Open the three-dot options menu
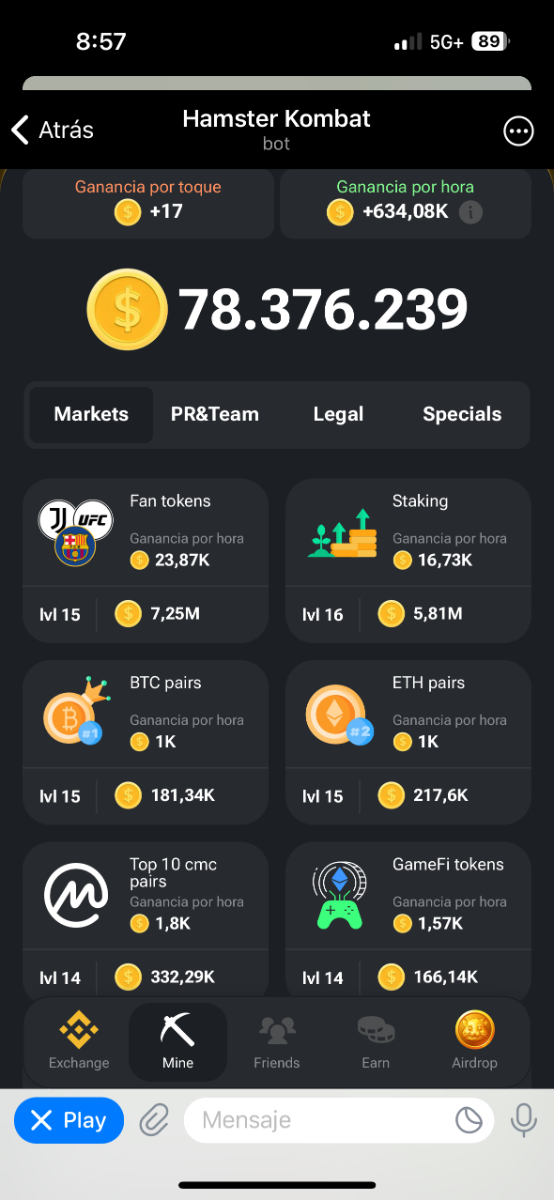This screenshot has height=1200, width=554. coord(518,131)
